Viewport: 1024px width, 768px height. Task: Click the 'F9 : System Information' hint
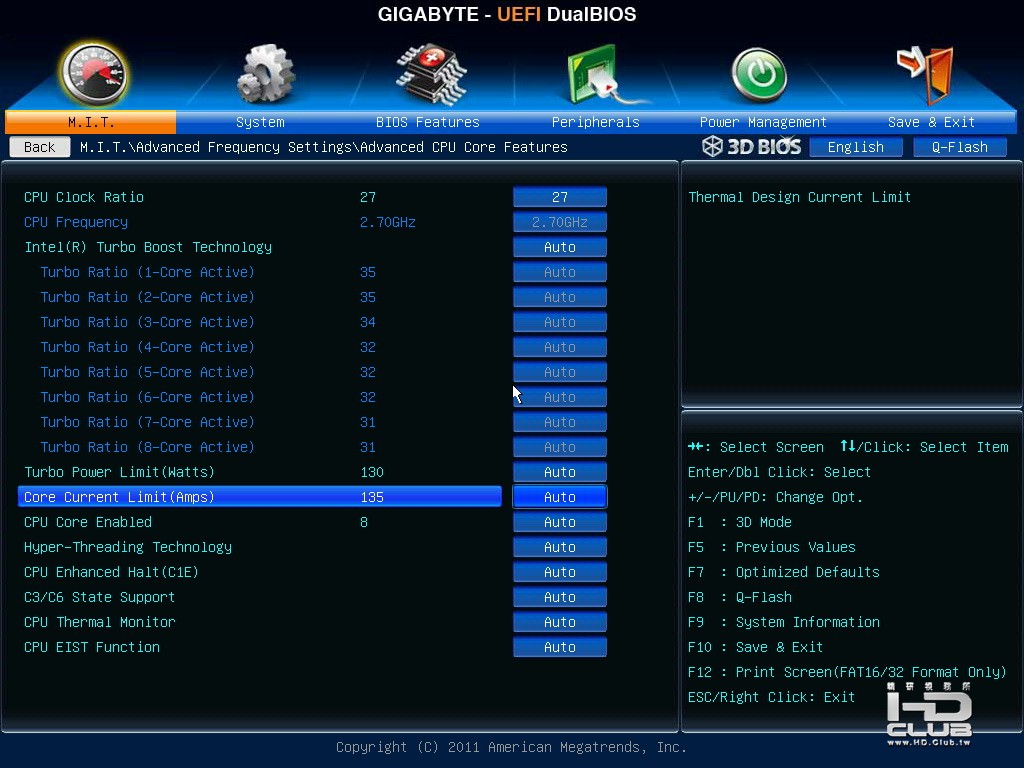(x=784, y=622)
